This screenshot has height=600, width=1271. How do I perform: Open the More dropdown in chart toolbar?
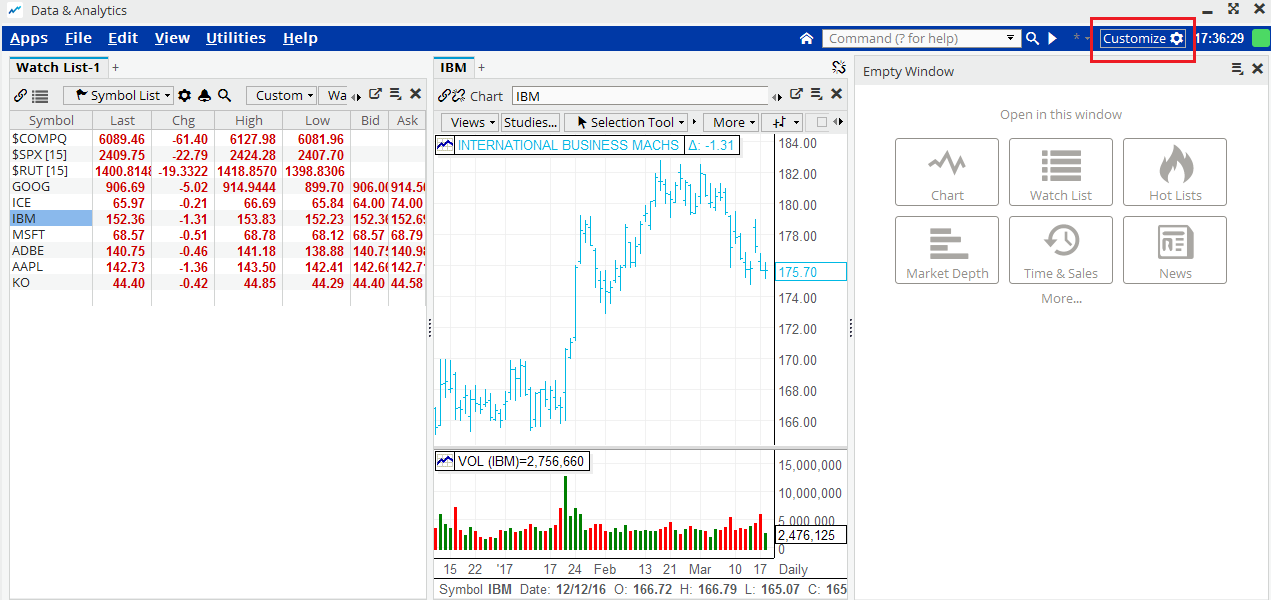click(x=730, y=122)
